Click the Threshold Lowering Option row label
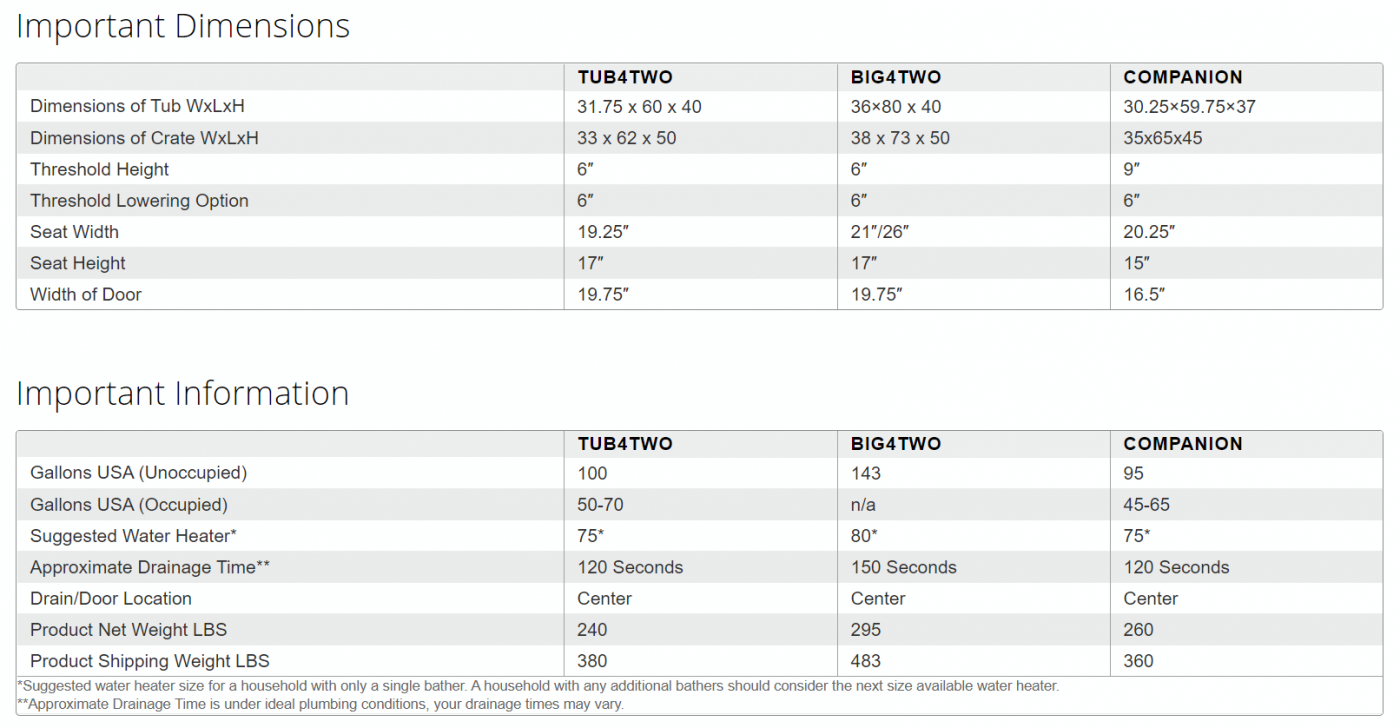The image size is (1400, 728). point(139,200)
